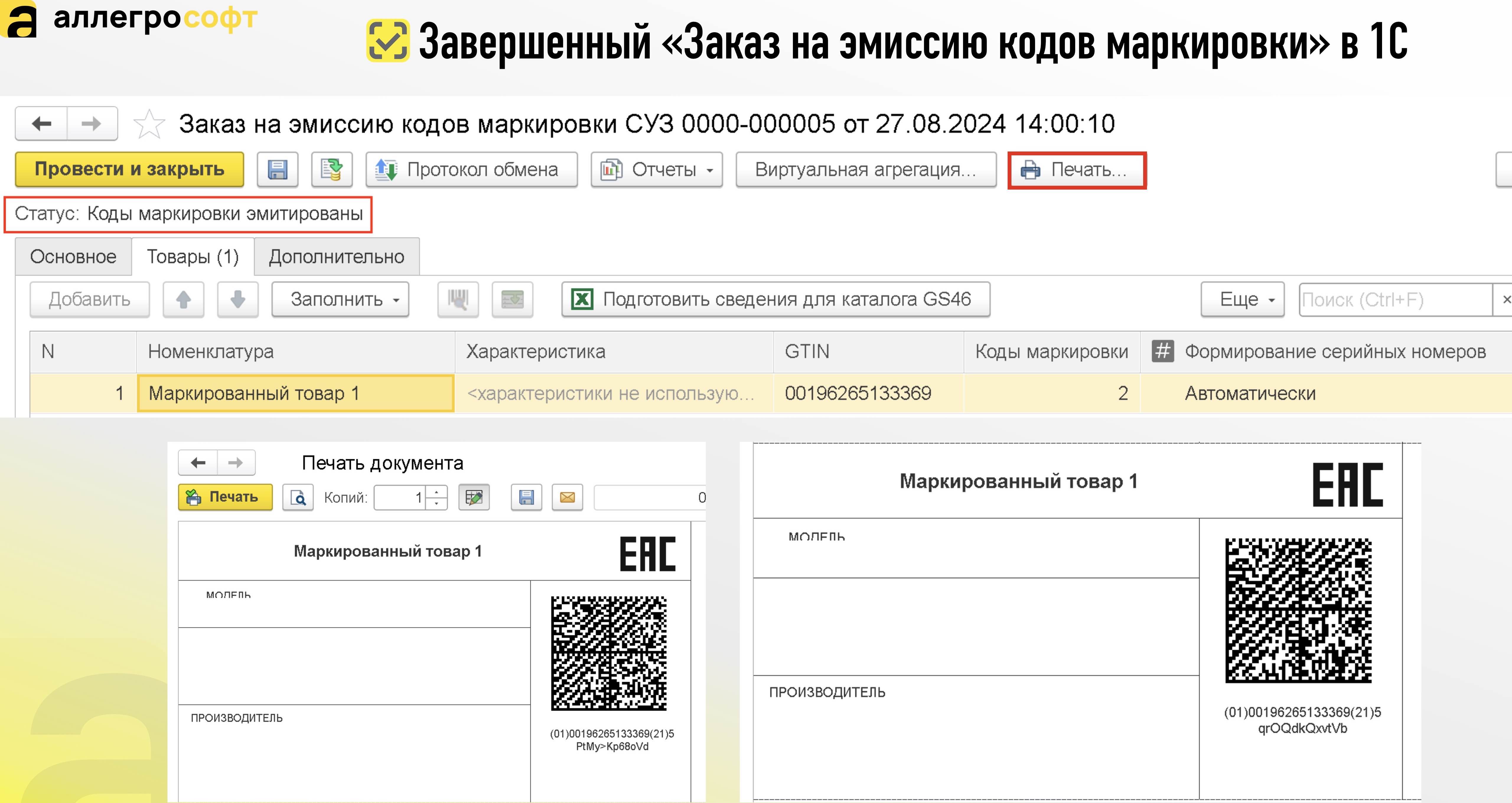Image resolution: width=1512 pixels, height=803 pixels.
Task: Save the order with the floppy disk icon
Action: point(278,170)
